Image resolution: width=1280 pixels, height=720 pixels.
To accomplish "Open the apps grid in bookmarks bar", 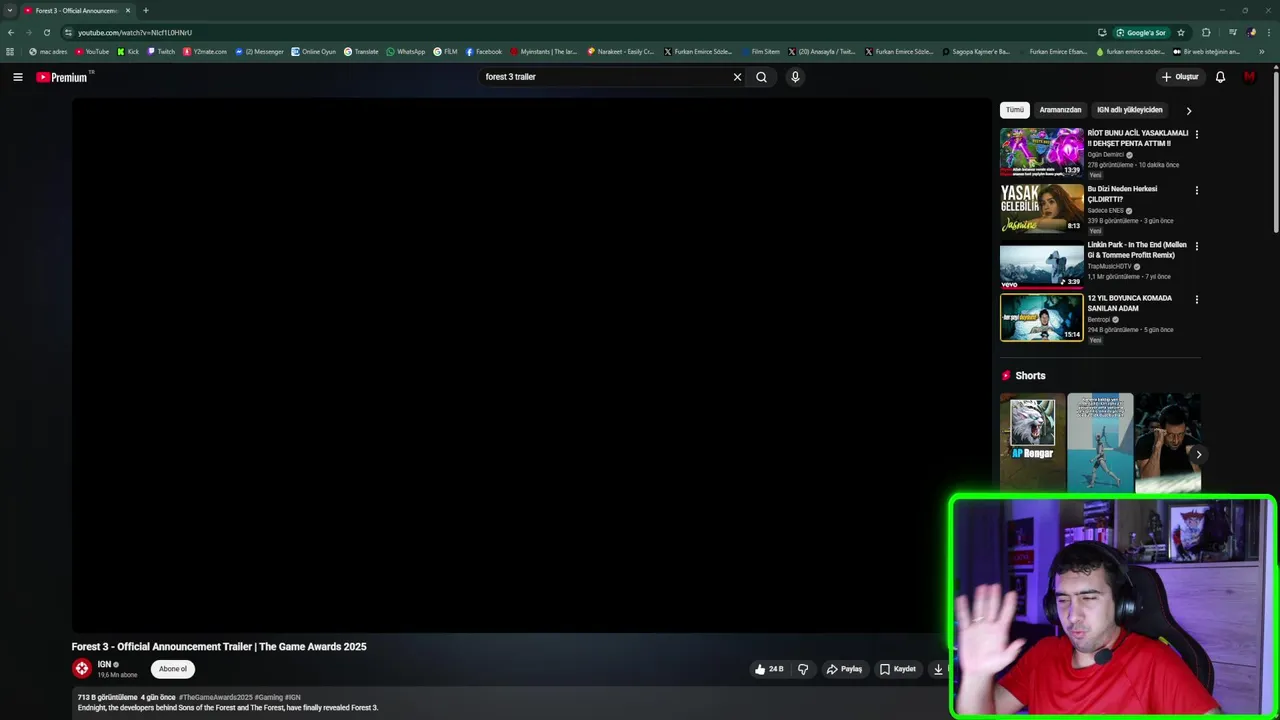I will (x=10, y=52).
